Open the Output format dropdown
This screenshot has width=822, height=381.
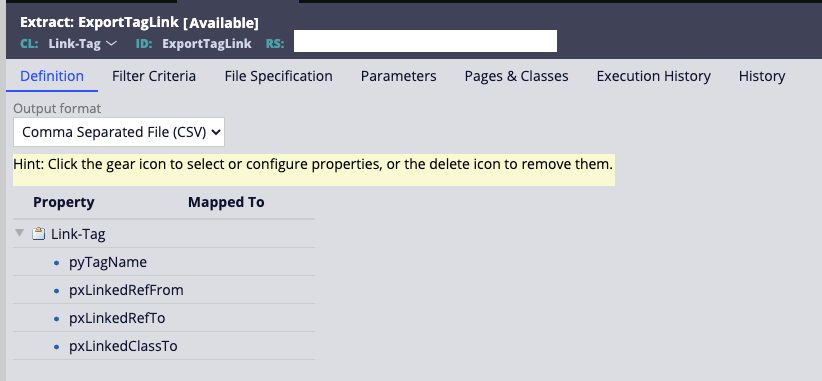point(119,132)
